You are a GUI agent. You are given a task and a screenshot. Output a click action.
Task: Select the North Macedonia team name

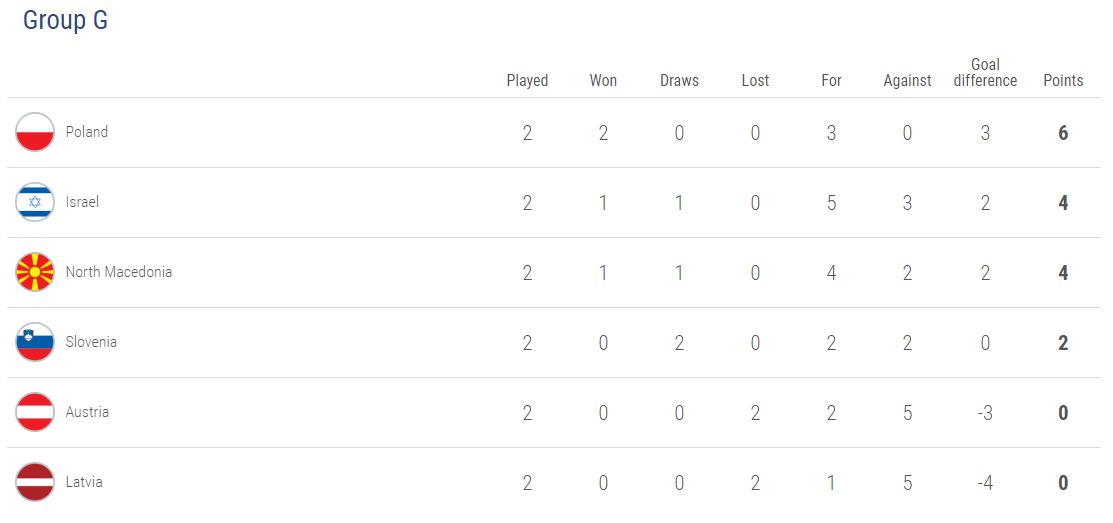[x=119, y=272]
